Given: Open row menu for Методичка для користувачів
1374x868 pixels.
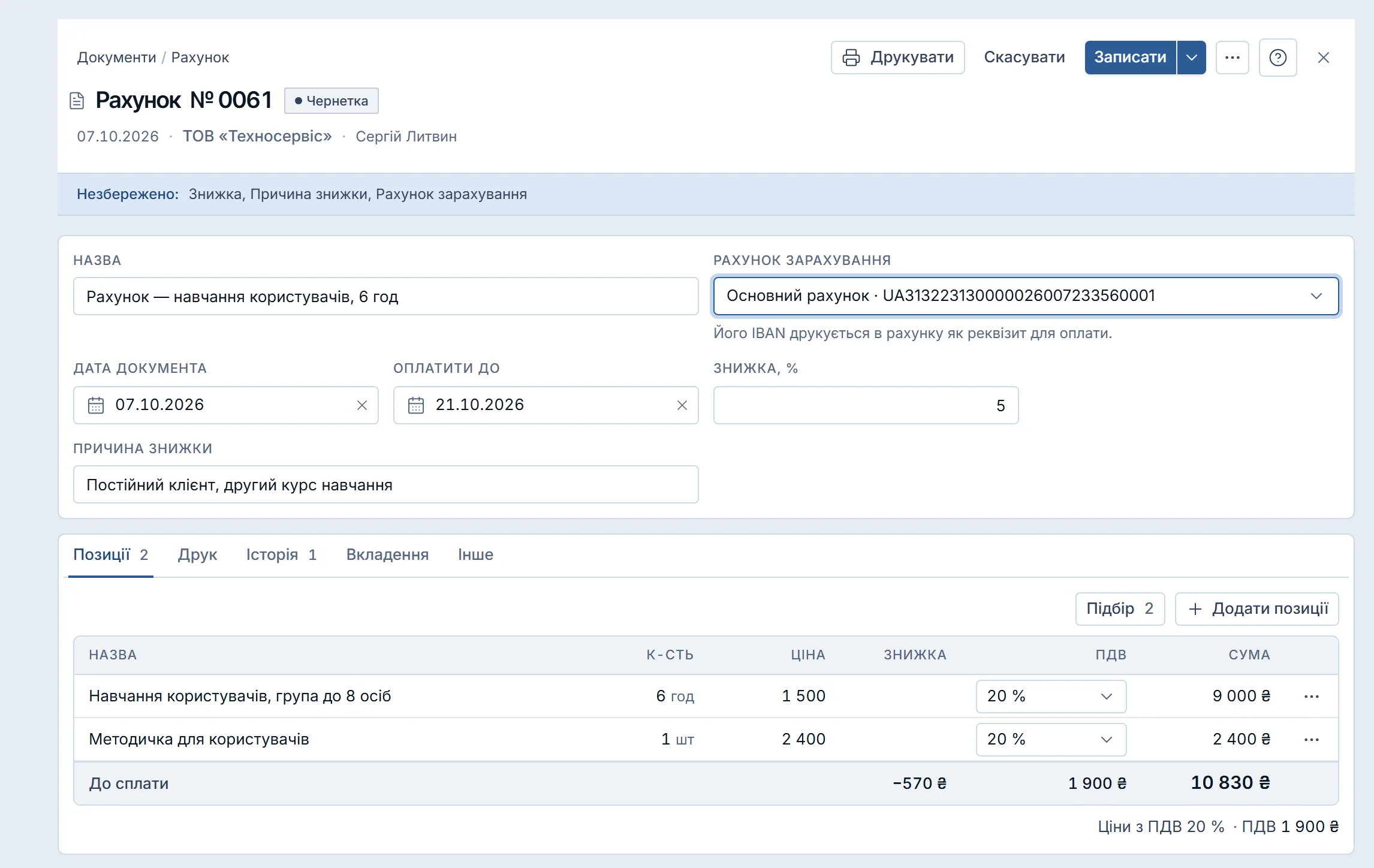Looking at the screenshot, I should [1312, 740].
